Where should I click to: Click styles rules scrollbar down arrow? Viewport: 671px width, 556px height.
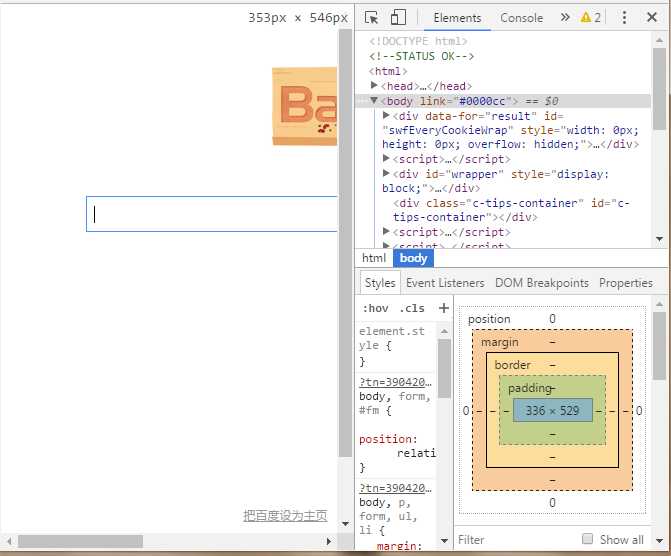tap(444, 541)
